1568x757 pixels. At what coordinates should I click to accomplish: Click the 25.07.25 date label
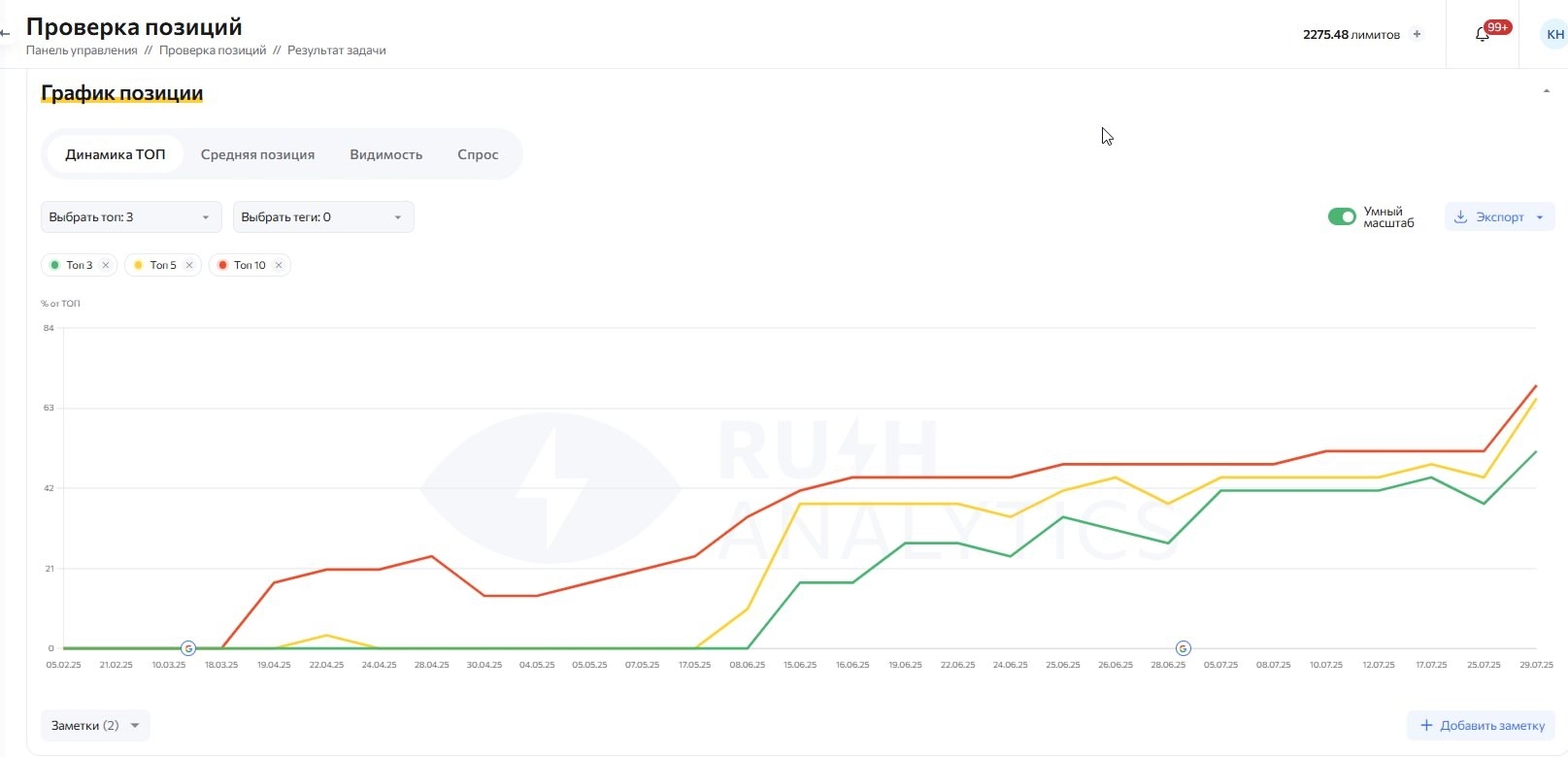(1484, 665)
